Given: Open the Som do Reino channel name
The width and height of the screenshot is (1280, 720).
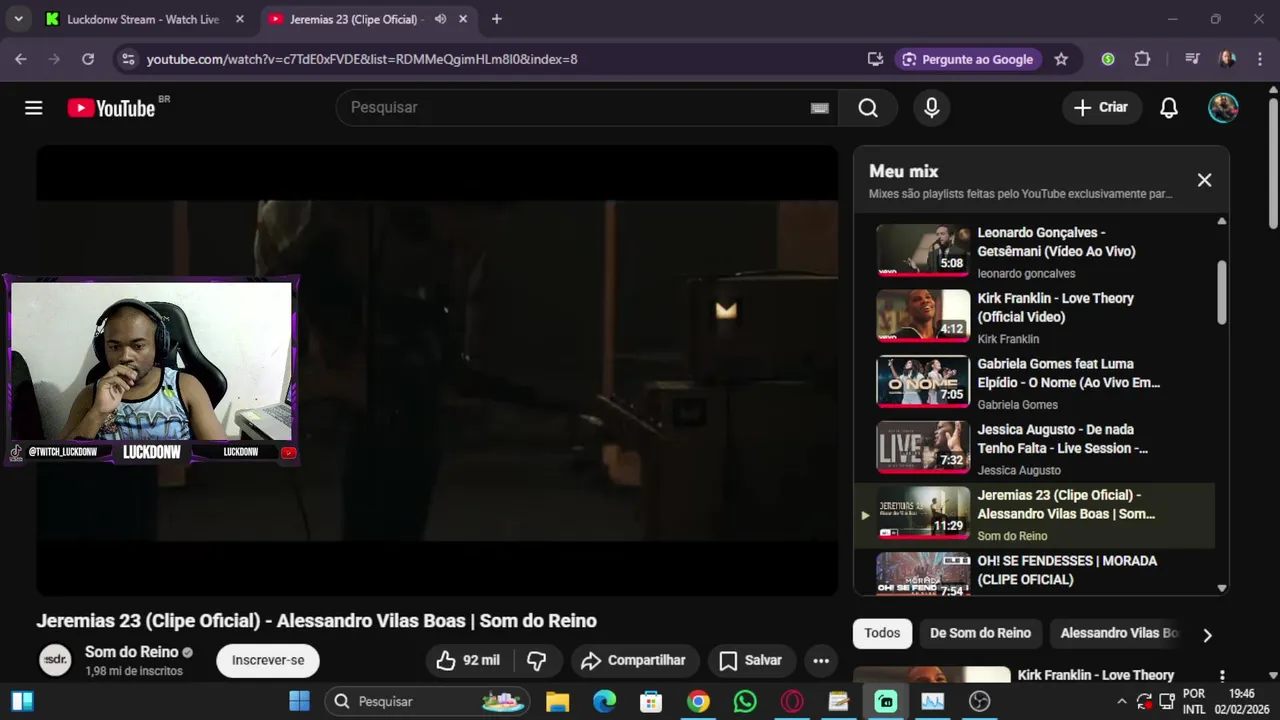Looking at the screenshot, I should [131, 652].
